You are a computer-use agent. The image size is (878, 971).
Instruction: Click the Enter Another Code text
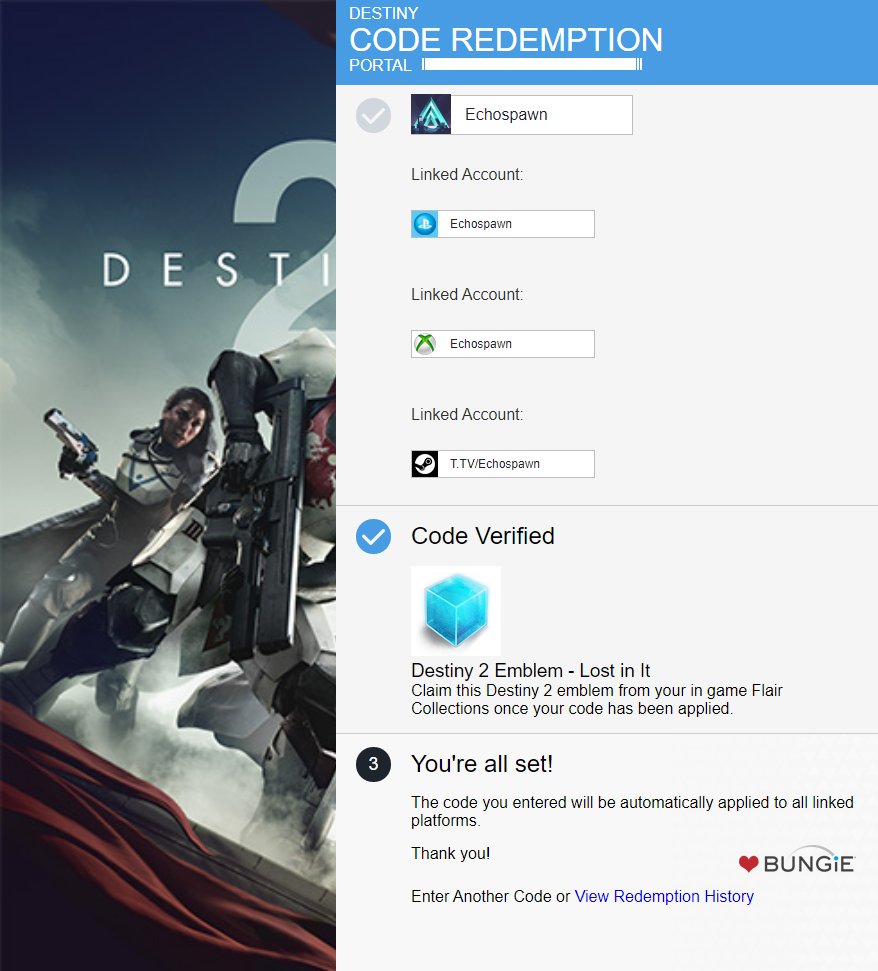(x=482, y=896)
